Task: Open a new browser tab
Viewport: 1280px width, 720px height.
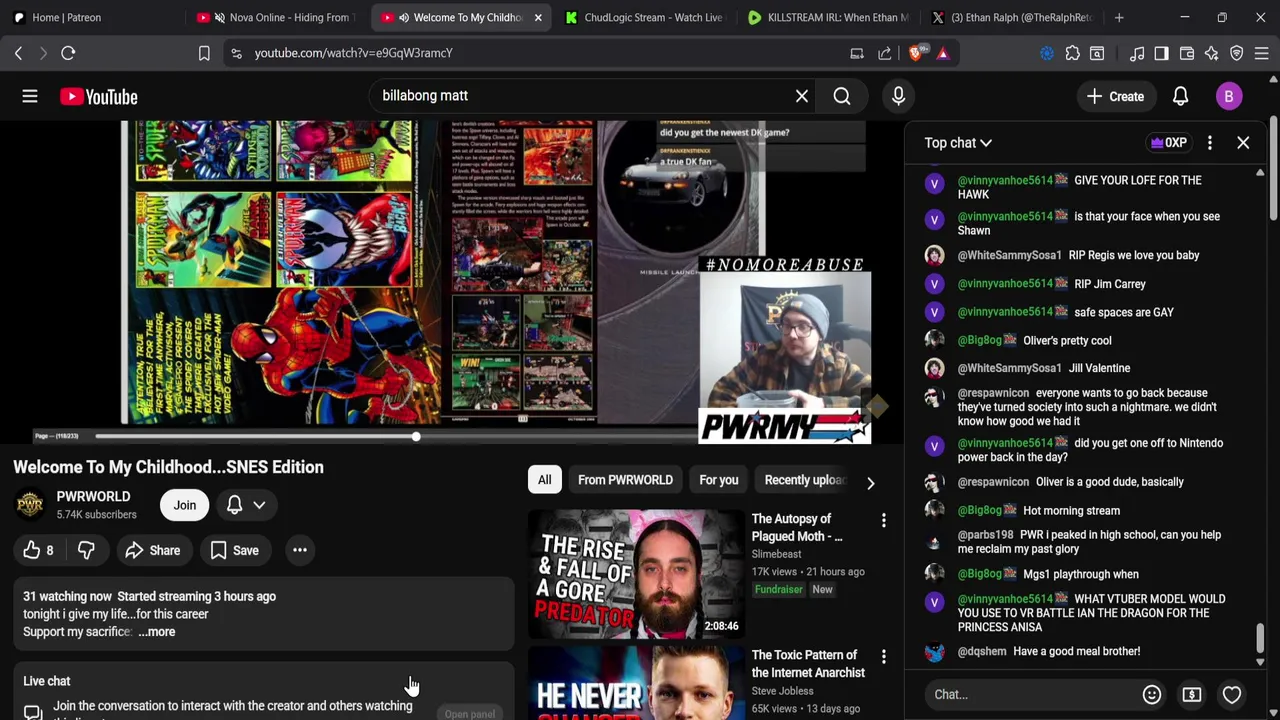Action: (x=1119, y=17)
